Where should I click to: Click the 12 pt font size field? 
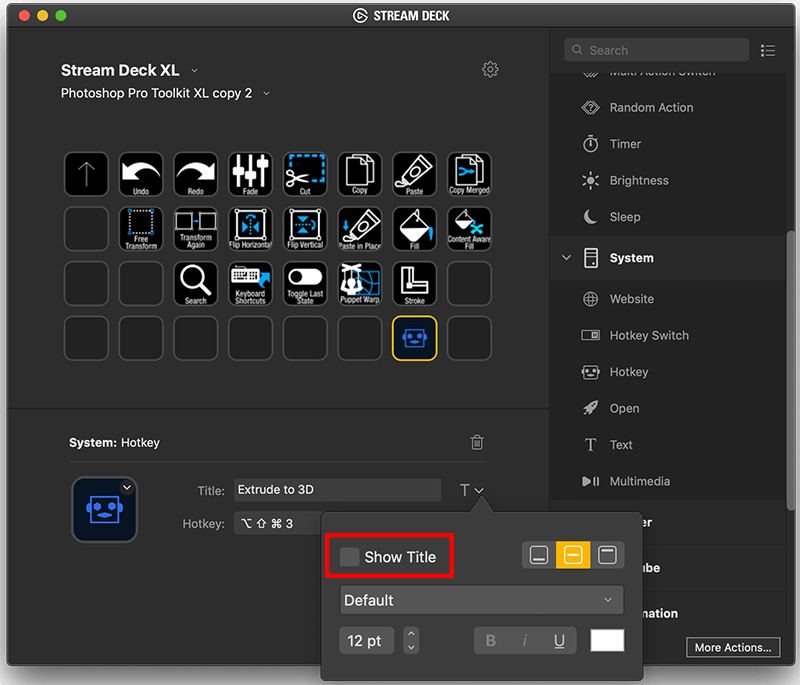point(366,641)
